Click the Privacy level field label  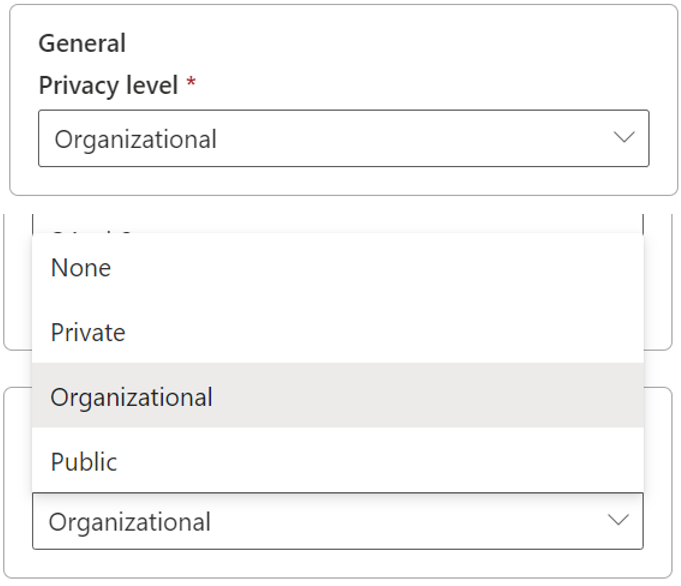pos(108,85)
